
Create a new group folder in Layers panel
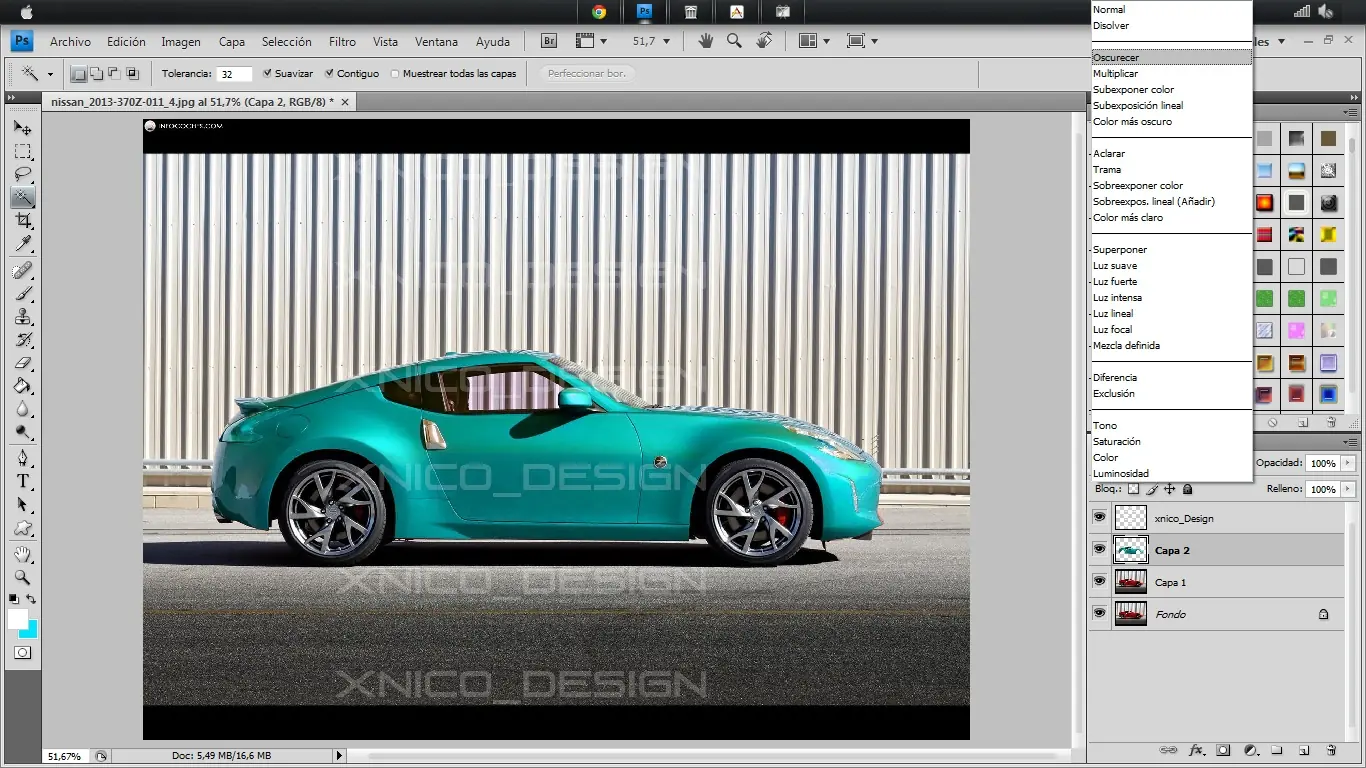pos(1277,750)
